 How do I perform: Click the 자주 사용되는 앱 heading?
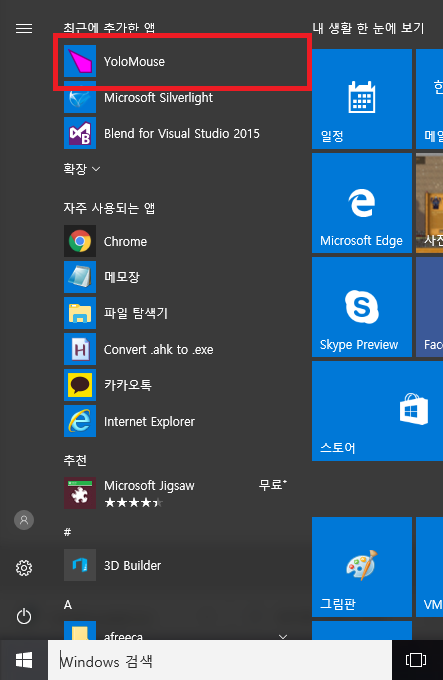point(109,208)
